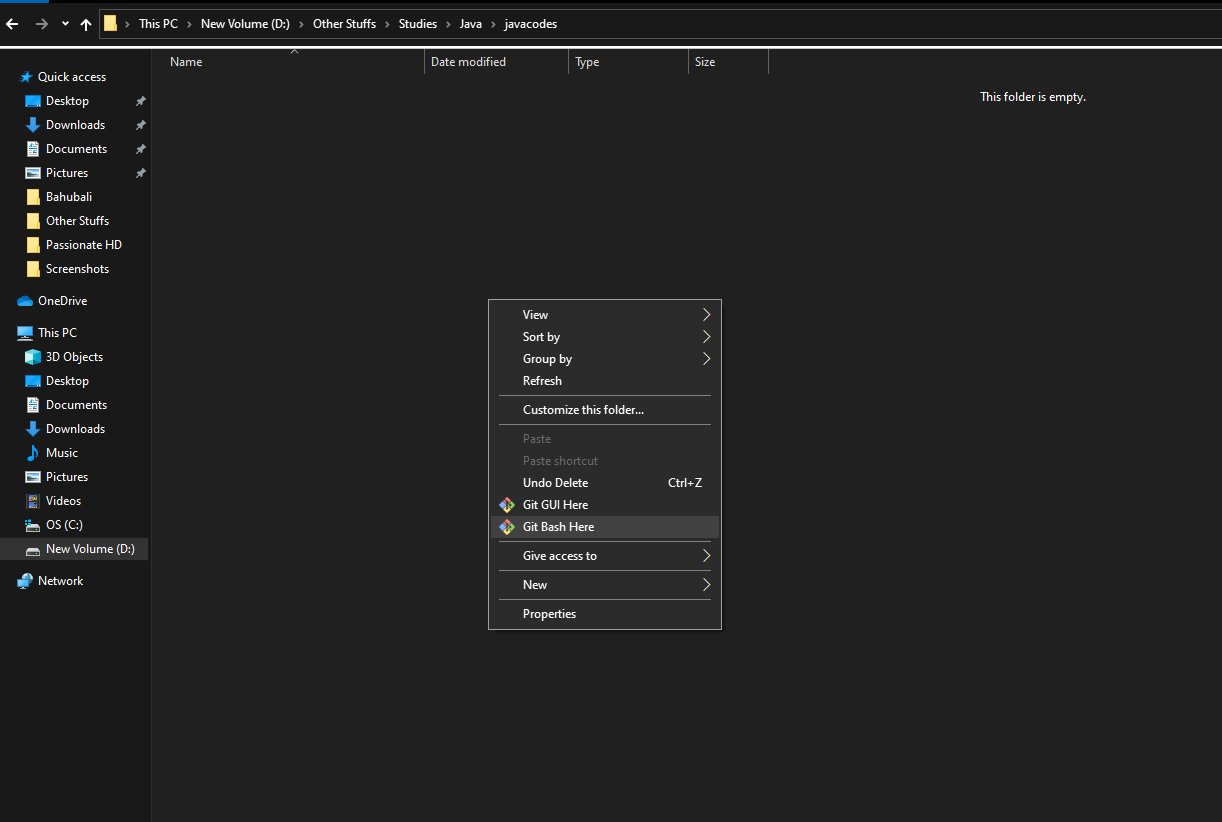This screenshot has width=1222, height=822.
Task: Navigate to Java breadcrumb
Action: tap(470, 24)
